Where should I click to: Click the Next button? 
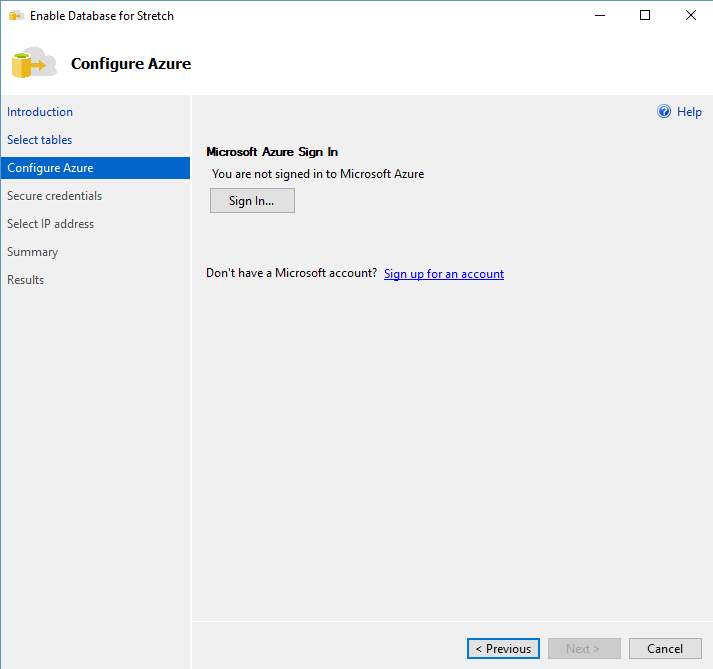point(584,649)
